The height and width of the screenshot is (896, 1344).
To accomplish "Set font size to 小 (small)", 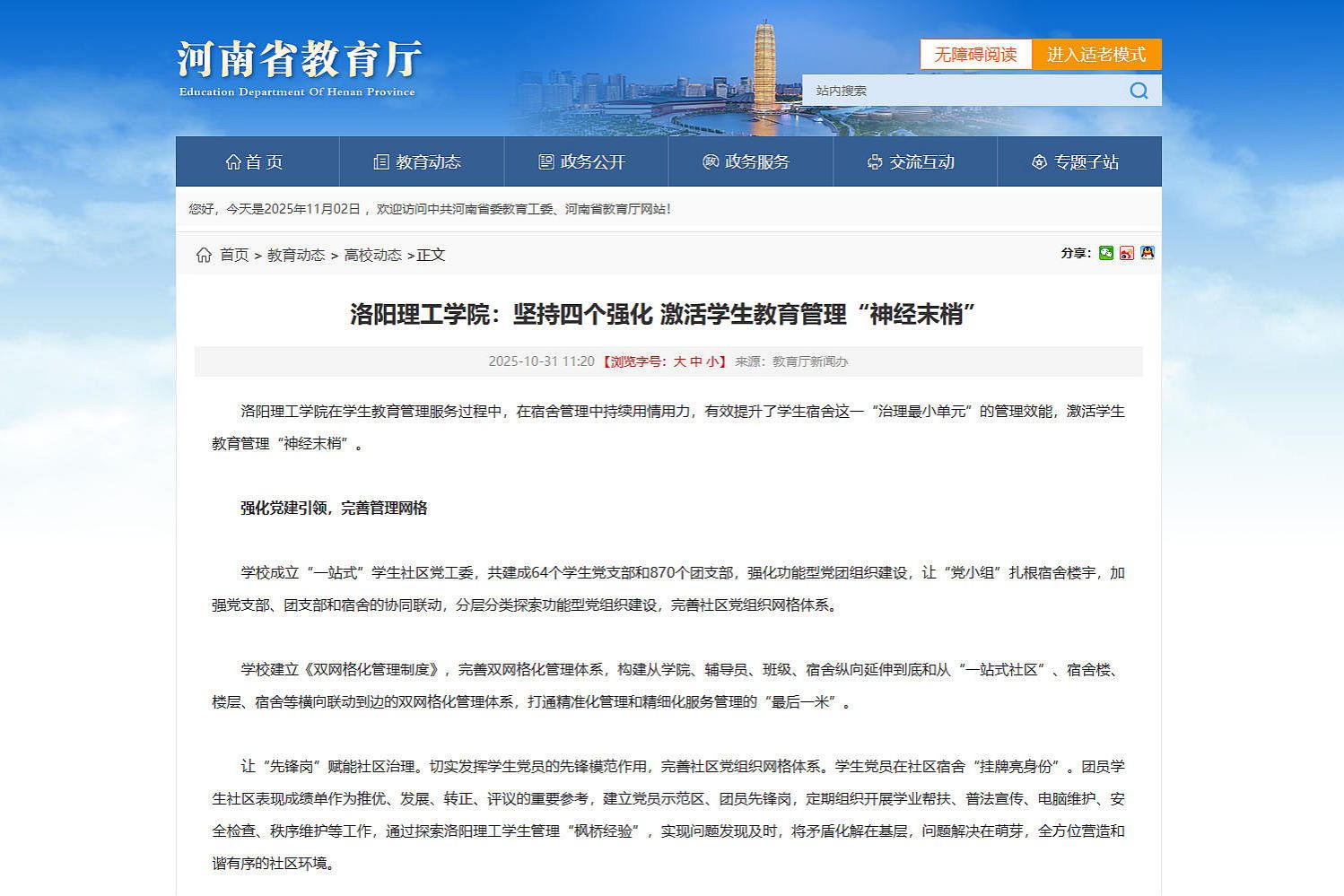I will click(x=712, y=361).
